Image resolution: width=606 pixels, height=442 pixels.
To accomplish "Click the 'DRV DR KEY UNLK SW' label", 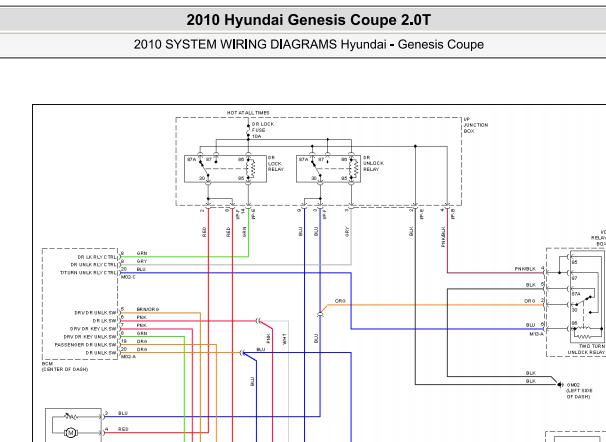I will (x=90, y=337).
